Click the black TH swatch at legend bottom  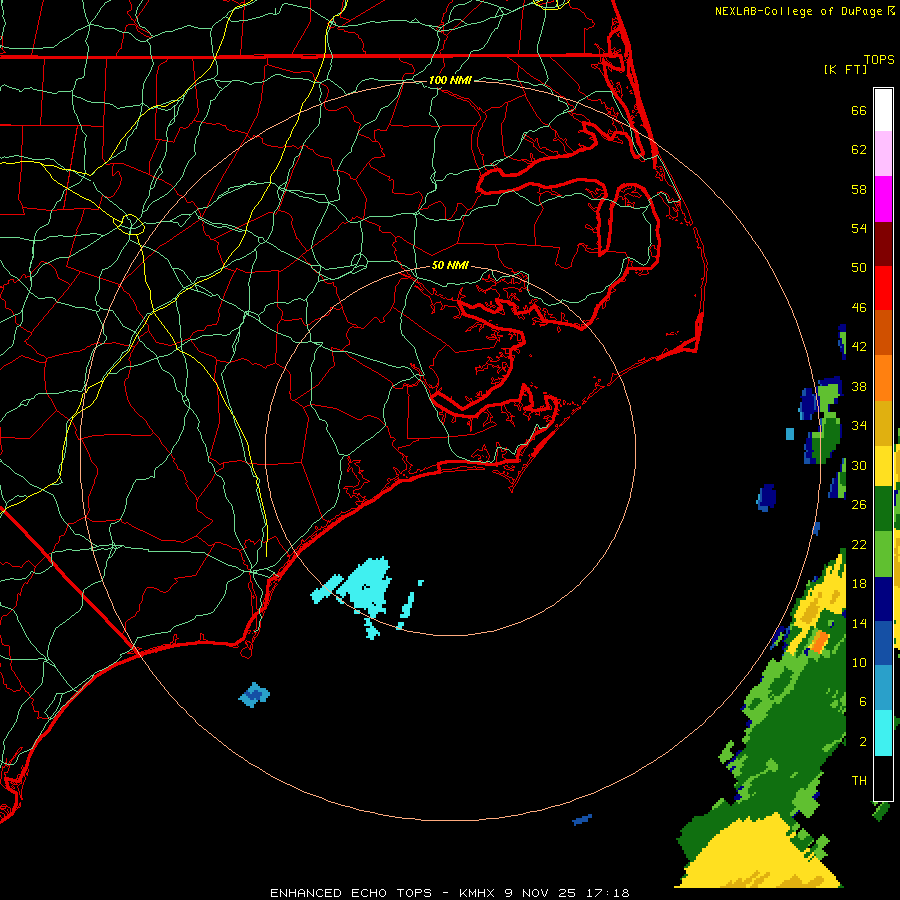883,778
